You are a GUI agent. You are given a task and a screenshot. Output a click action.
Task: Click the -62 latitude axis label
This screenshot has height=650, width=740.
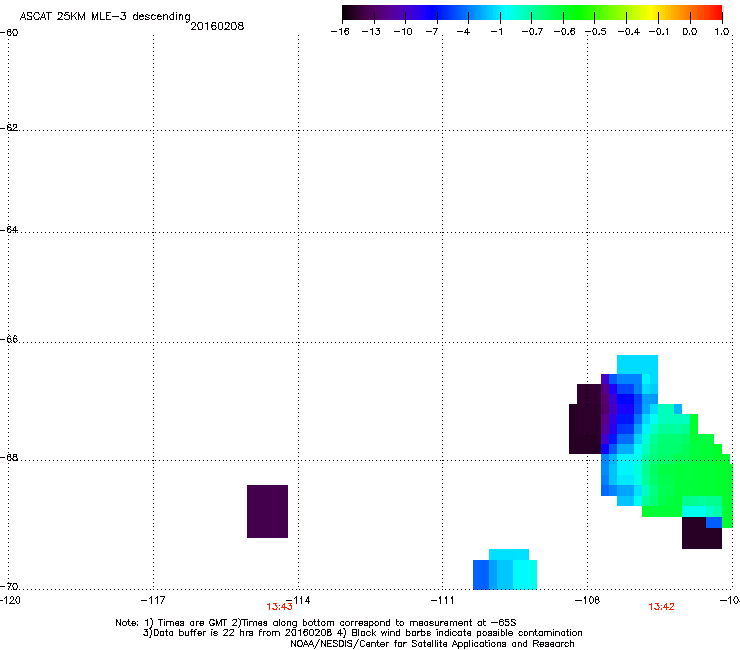[x=9, y=127]
